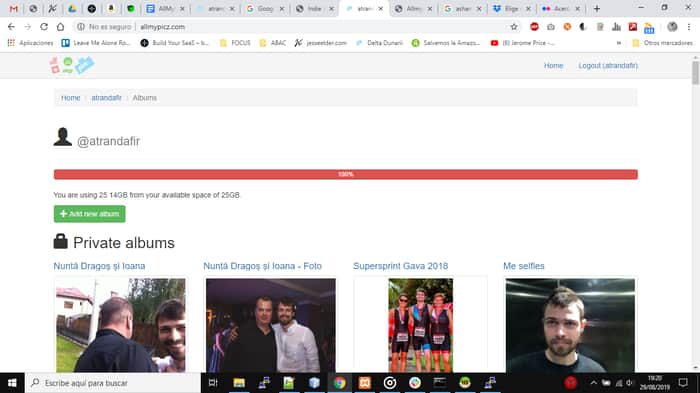The image size is (700, 393).
Task: Open the terminal window taskbar icon
Action: point(440,383)
